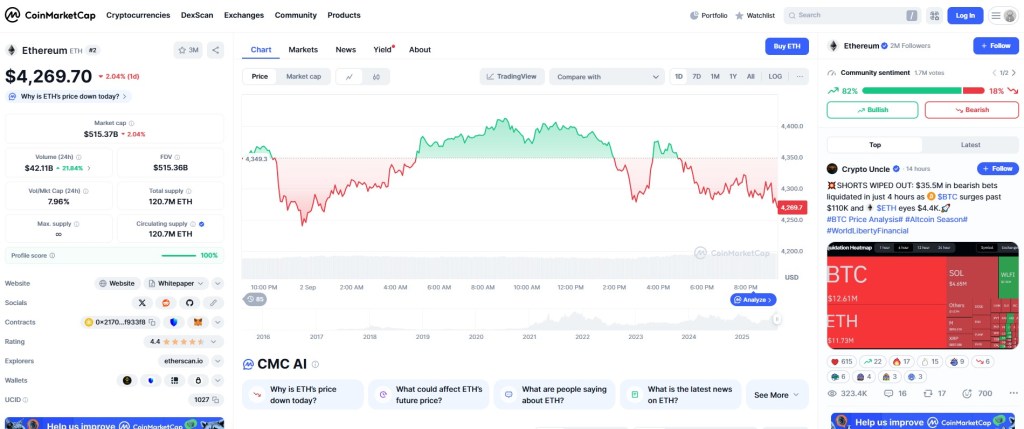Click the market cap info icon

132,123
